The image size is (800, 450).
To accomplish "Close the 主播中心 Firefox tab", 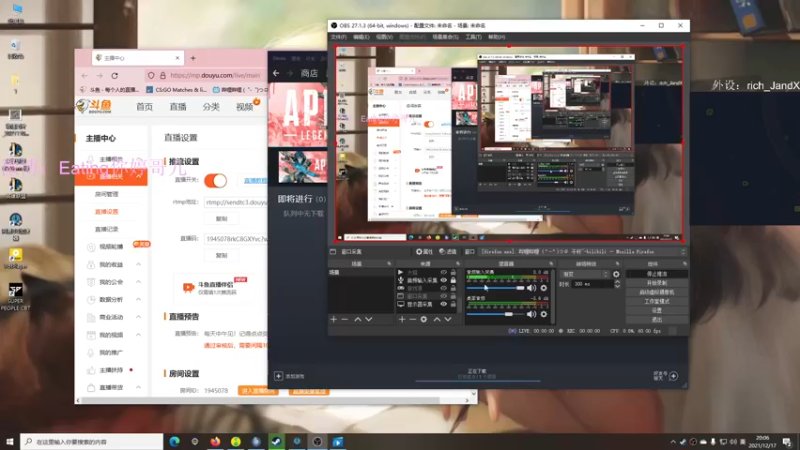I will coord(177,58).
